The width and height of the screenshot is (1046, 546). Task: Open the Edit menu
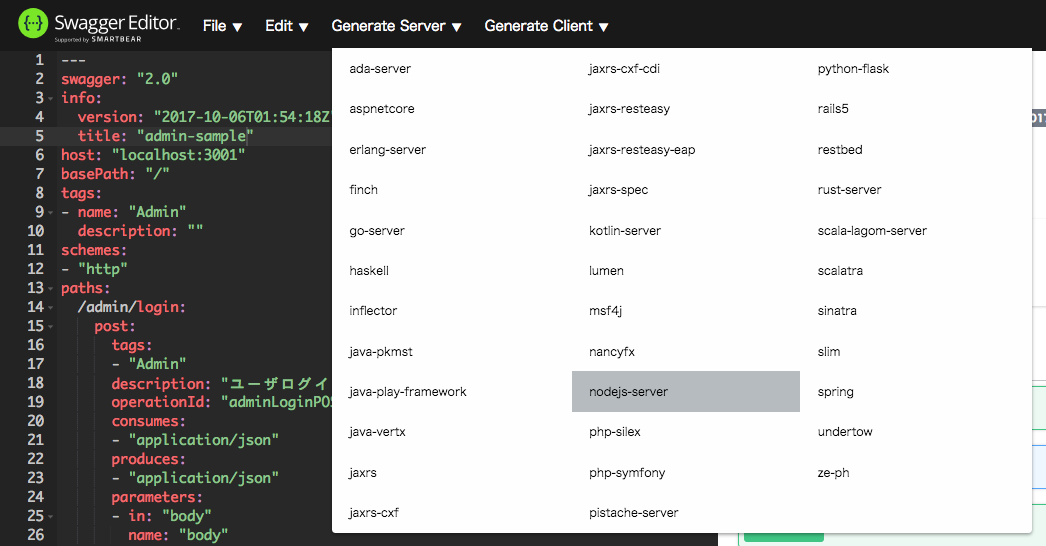tap(286, 26)
